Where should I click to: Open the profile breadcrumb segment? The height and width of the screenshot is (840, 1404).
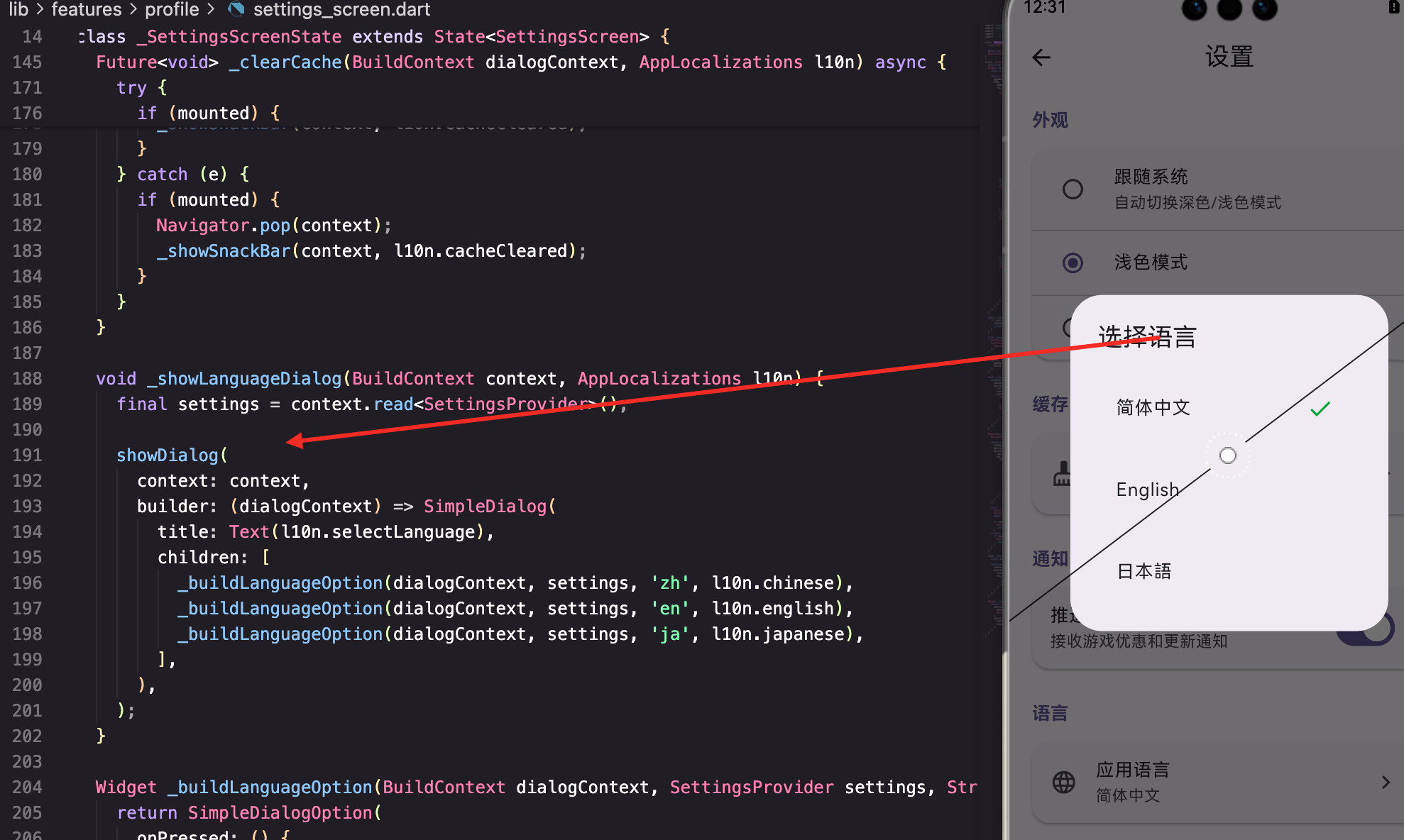coord(172,9)
